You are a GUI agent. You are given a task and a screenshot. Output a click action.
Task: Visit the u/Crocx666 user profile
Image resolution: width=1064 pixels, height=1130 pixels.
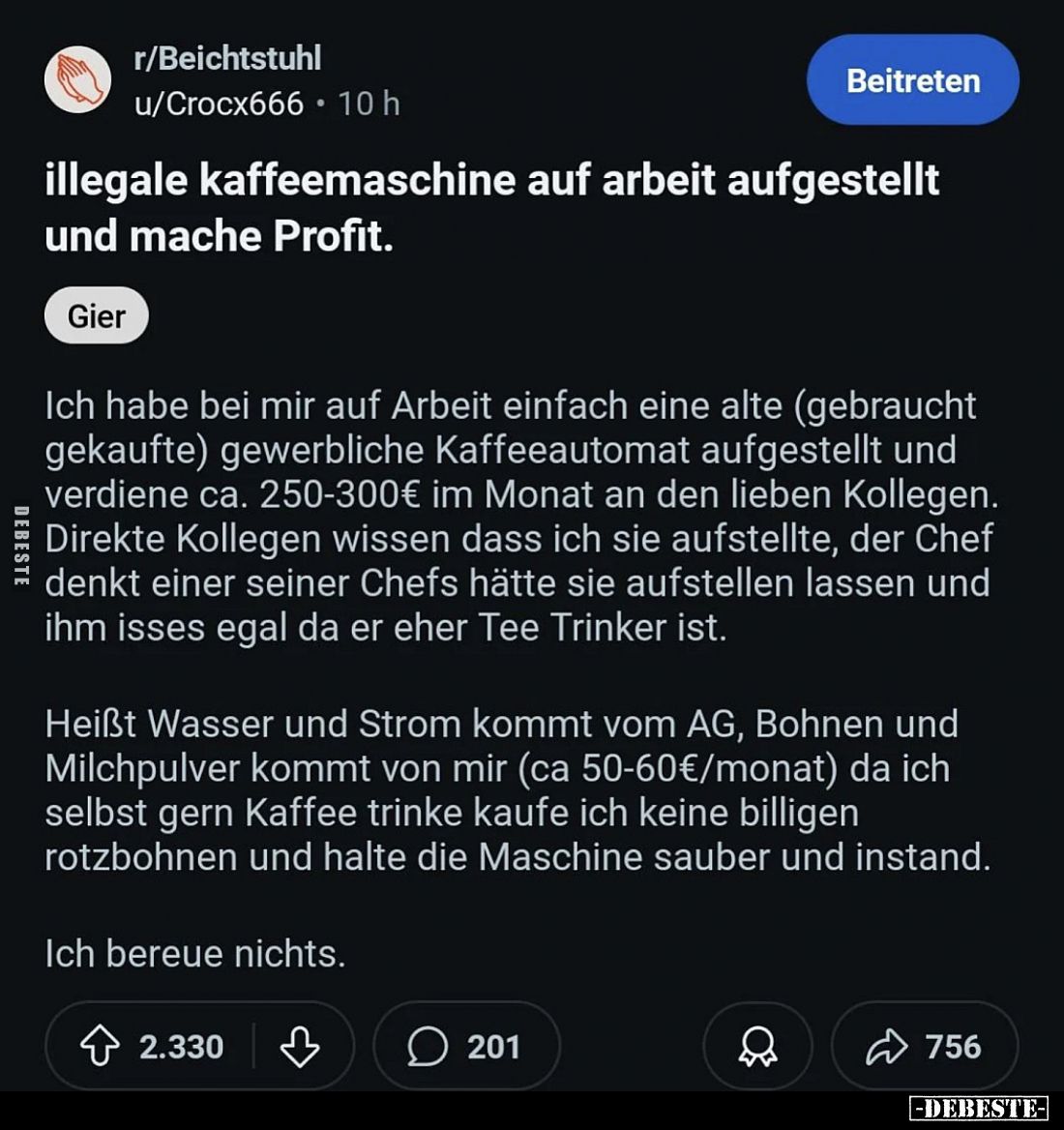(219, 104)
